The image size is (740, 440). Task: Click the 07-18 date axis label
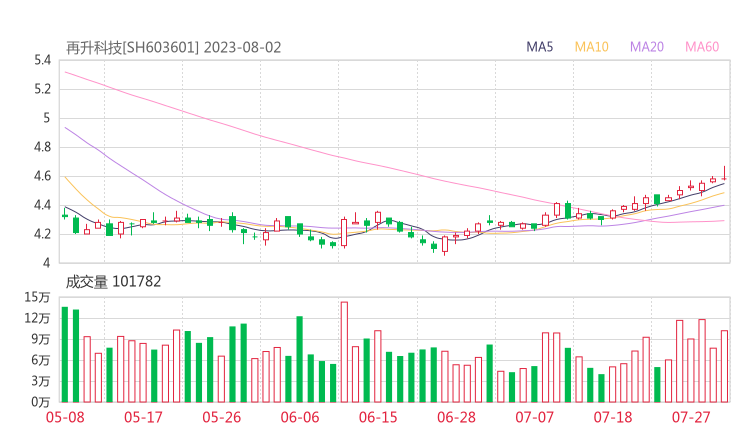click(x=613, y=417)
